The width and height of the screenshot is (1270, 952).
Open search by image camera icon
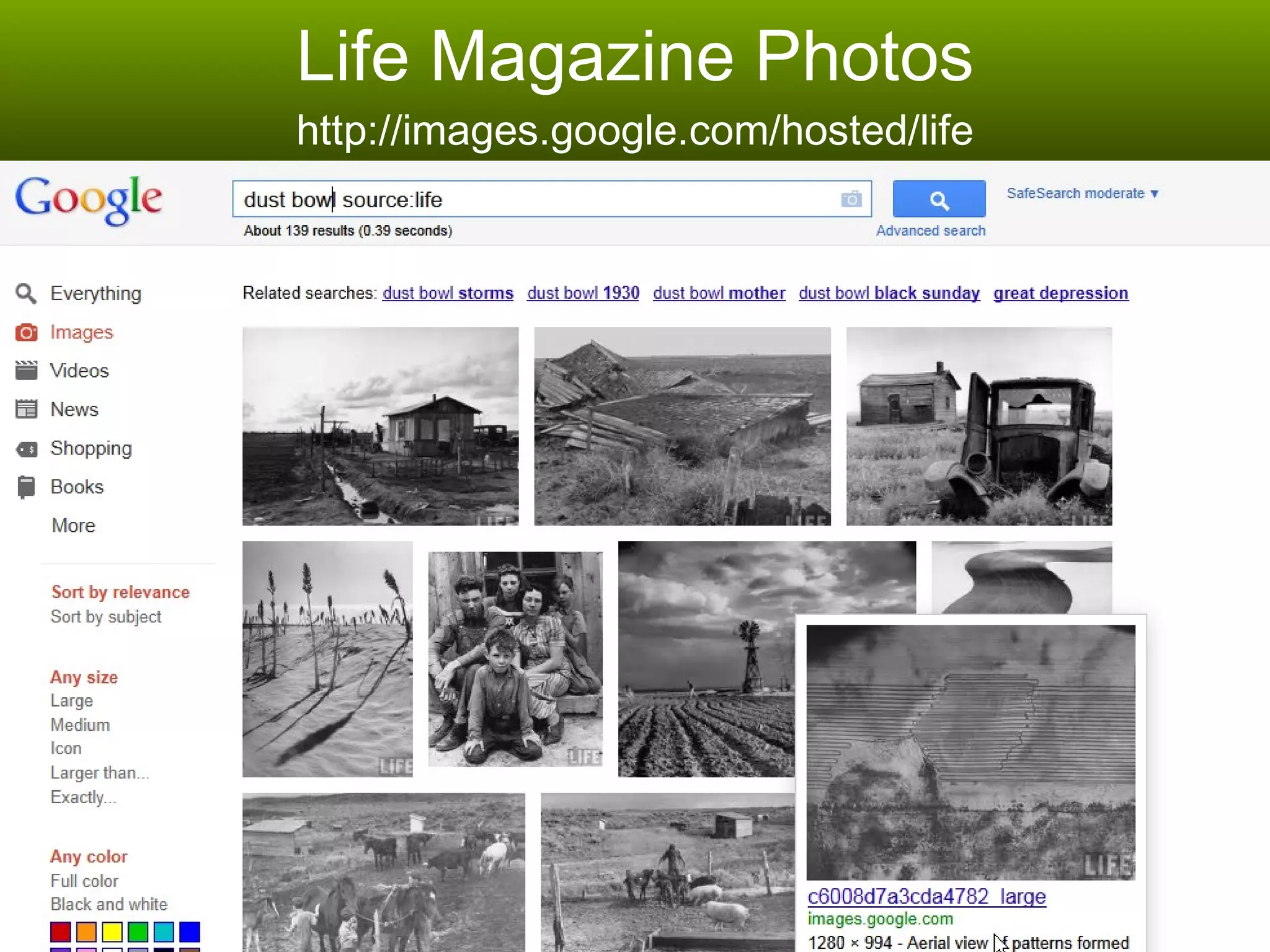click(x=851, y=199)
